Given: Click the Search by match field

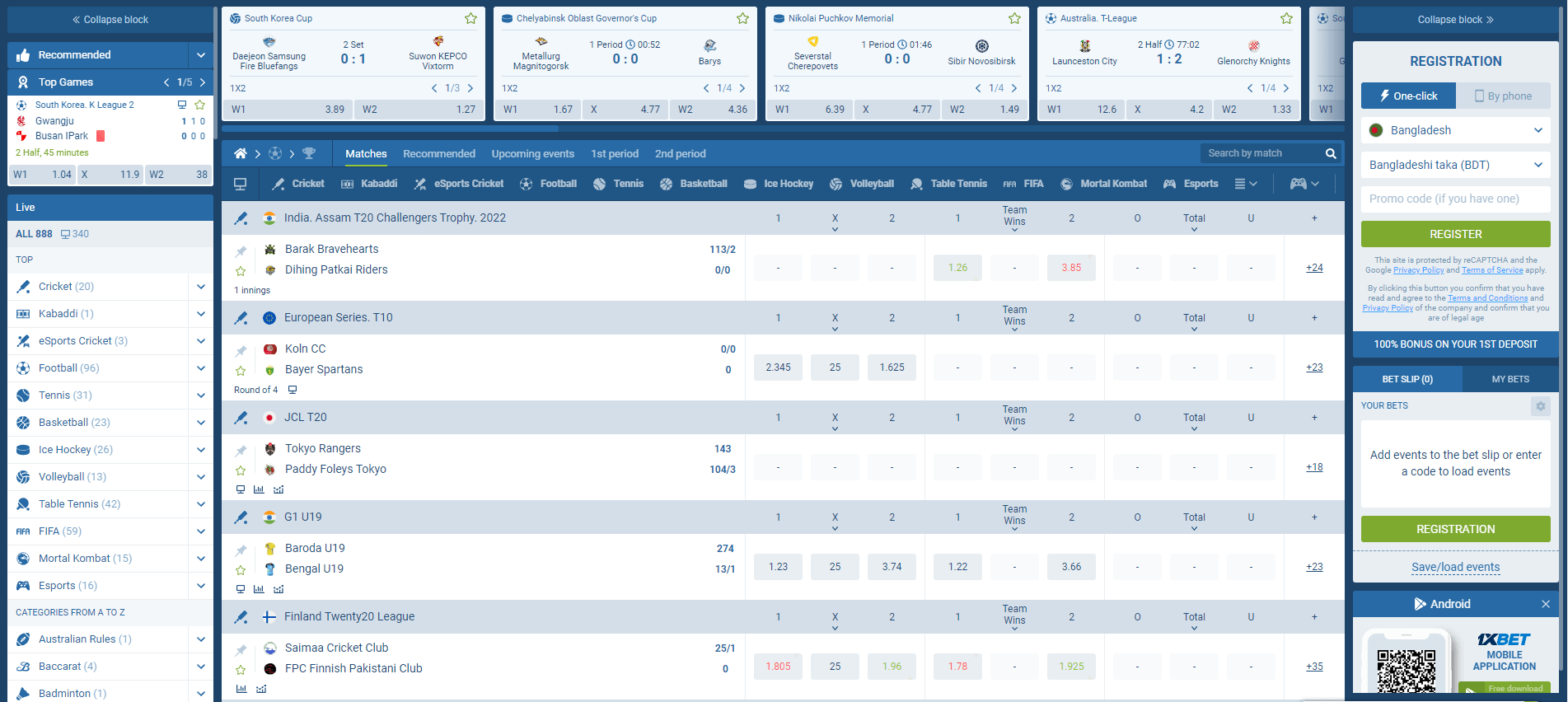Looking at the screenshot, I should coord(1261,153).
